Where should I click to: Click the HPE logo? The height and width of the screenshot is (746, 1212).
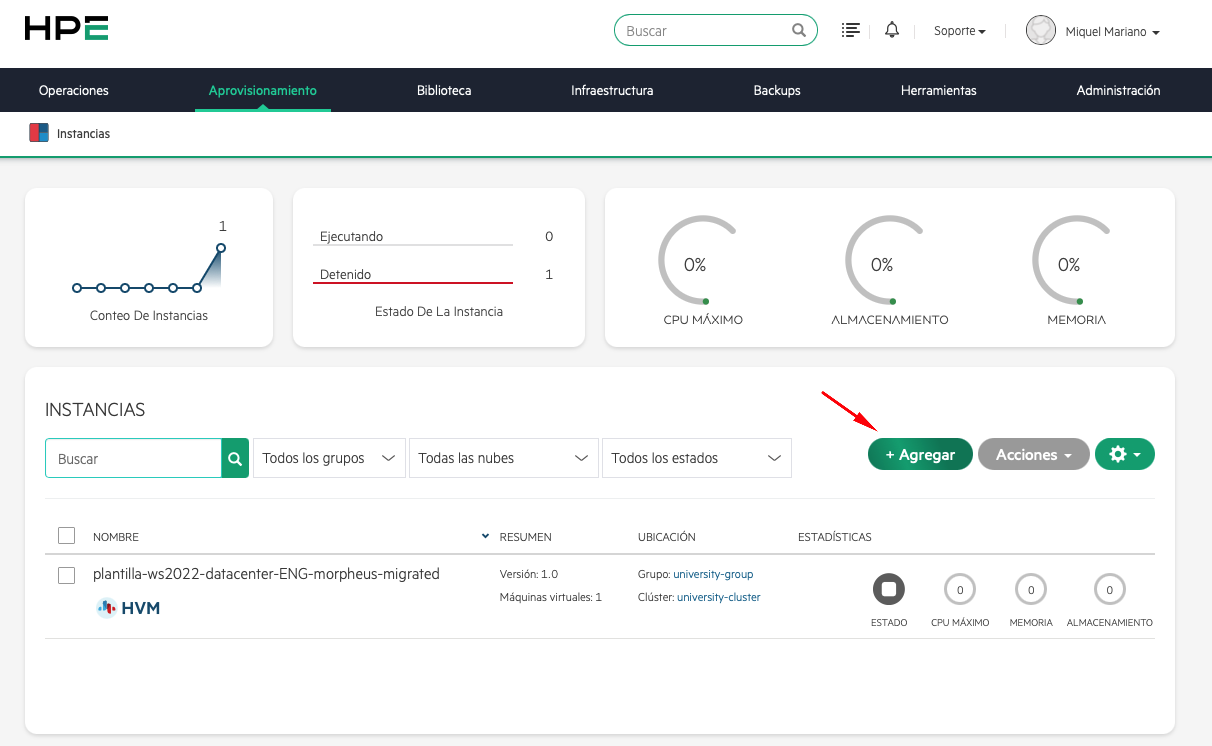(66, 29)
